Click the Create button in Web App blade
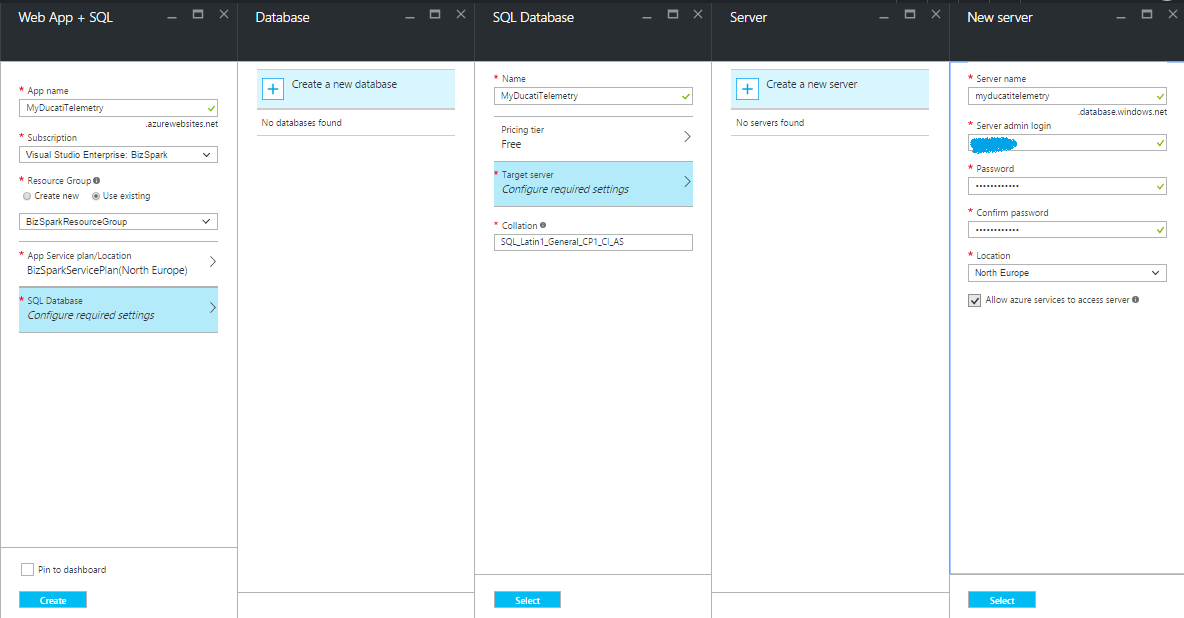Screen dimensions: 1184x618 point(53,600)
